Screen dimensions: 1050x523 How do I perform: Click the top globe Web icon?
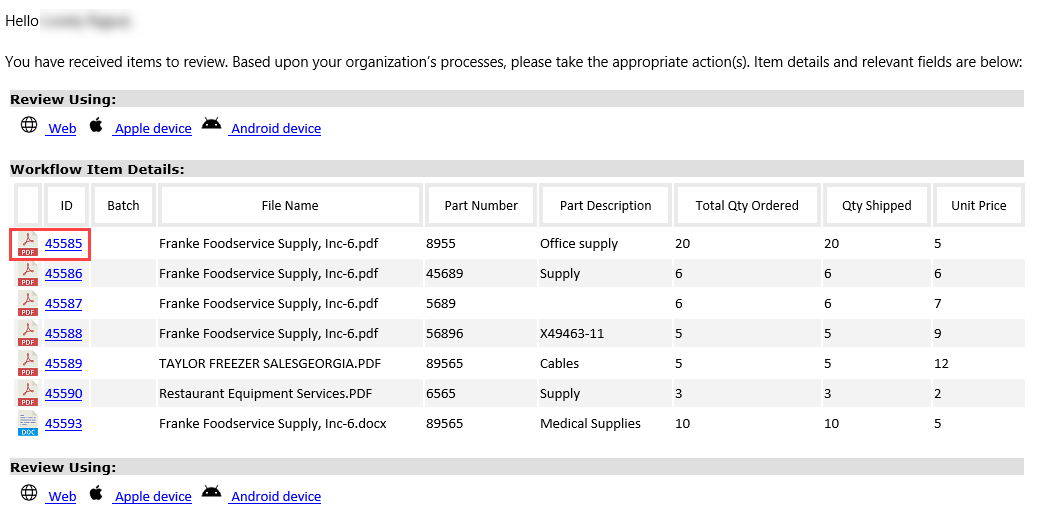(29, 126)
